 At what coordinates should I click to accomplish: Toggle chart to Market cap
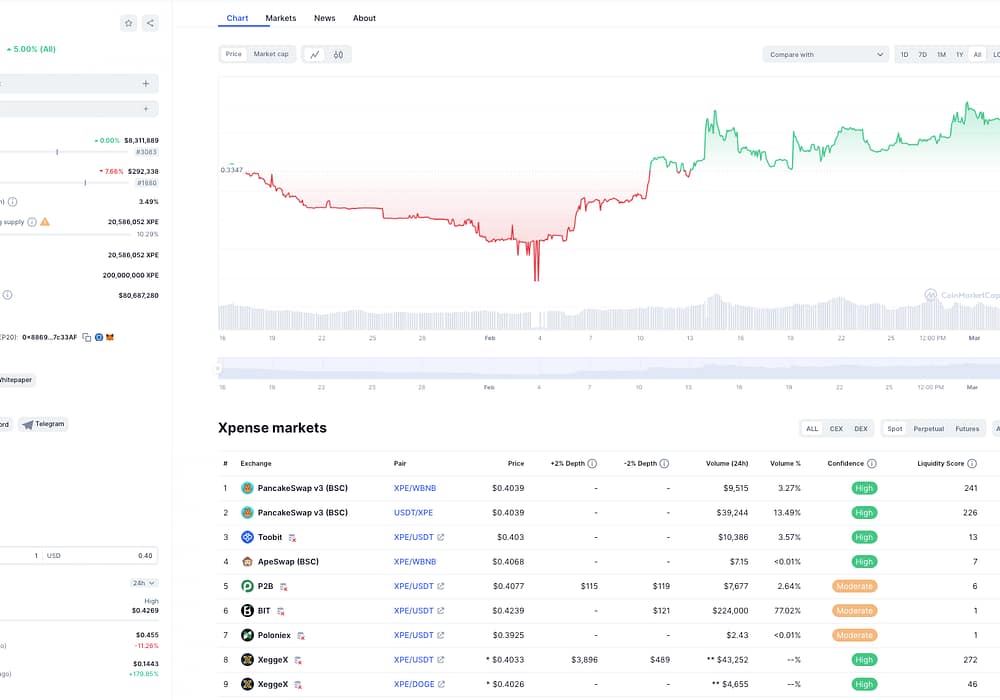coord(271,54)
